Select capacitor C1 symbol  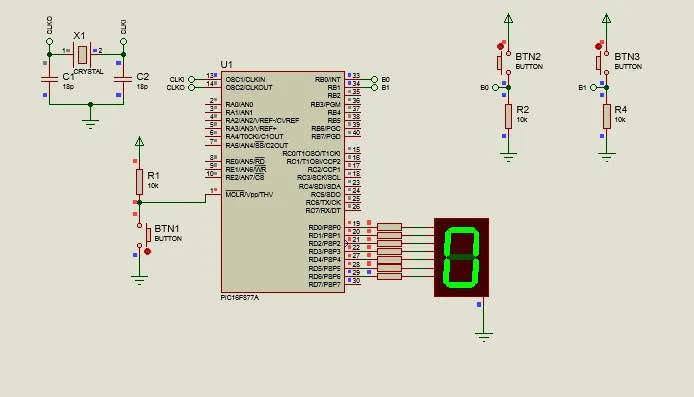coord(49,79)
